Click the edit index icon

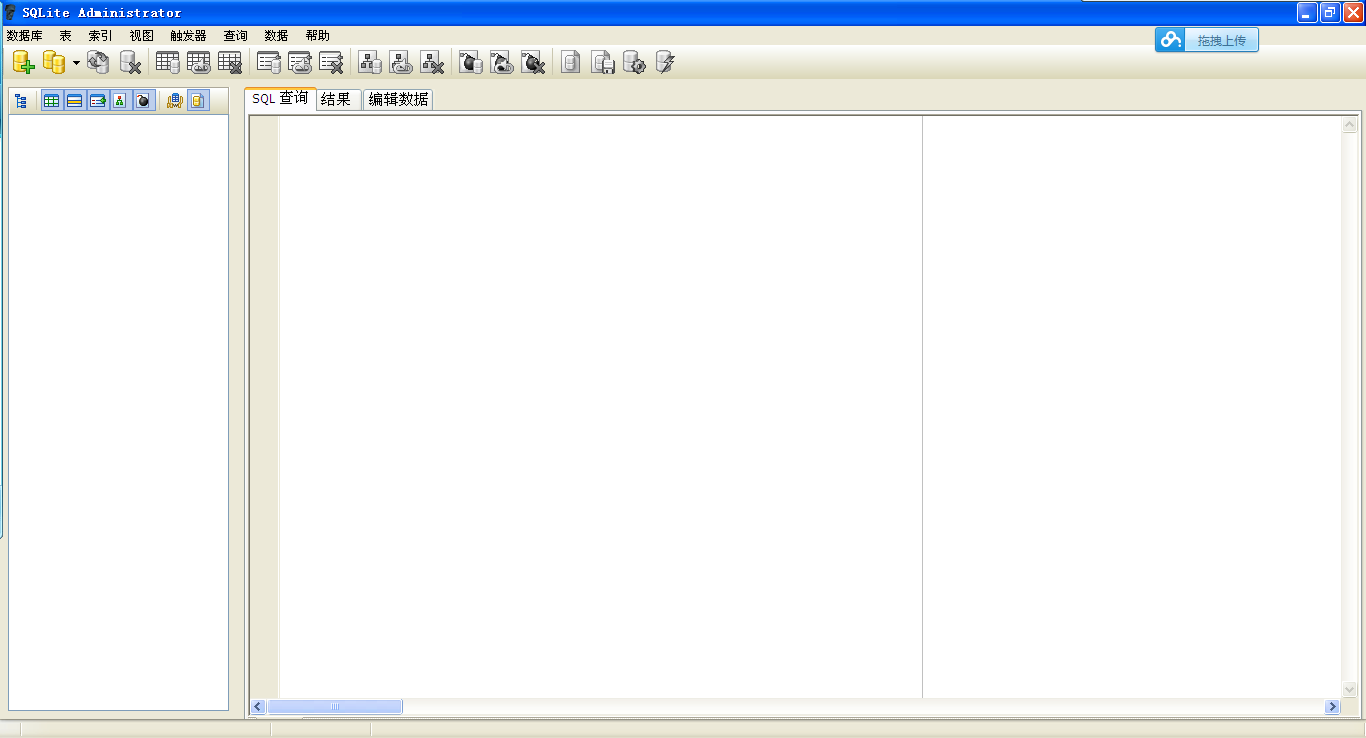(300, 62)
